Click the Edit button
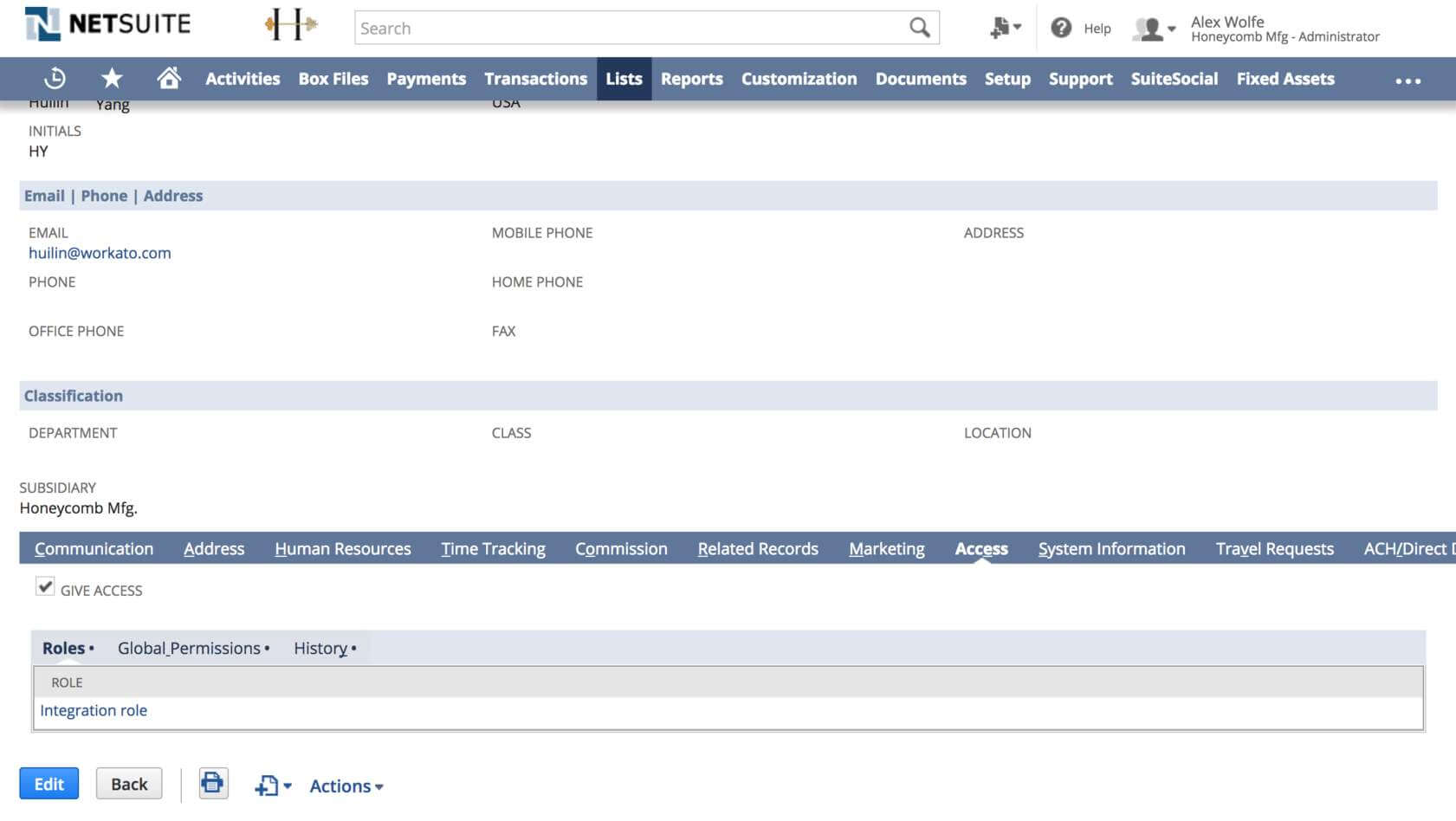Image resolution: width=1456 pixels, height=821 pixels. pos(49,783)
